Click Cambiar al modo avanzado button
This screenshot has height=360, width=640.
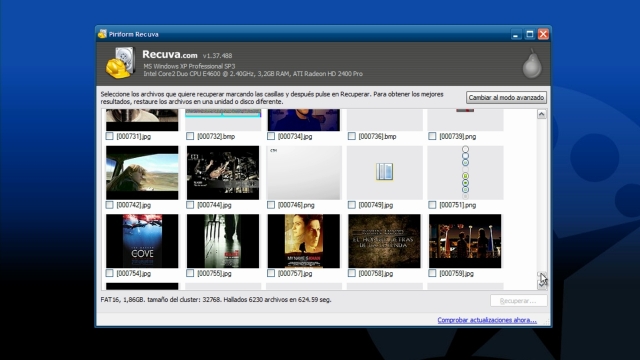506,98
